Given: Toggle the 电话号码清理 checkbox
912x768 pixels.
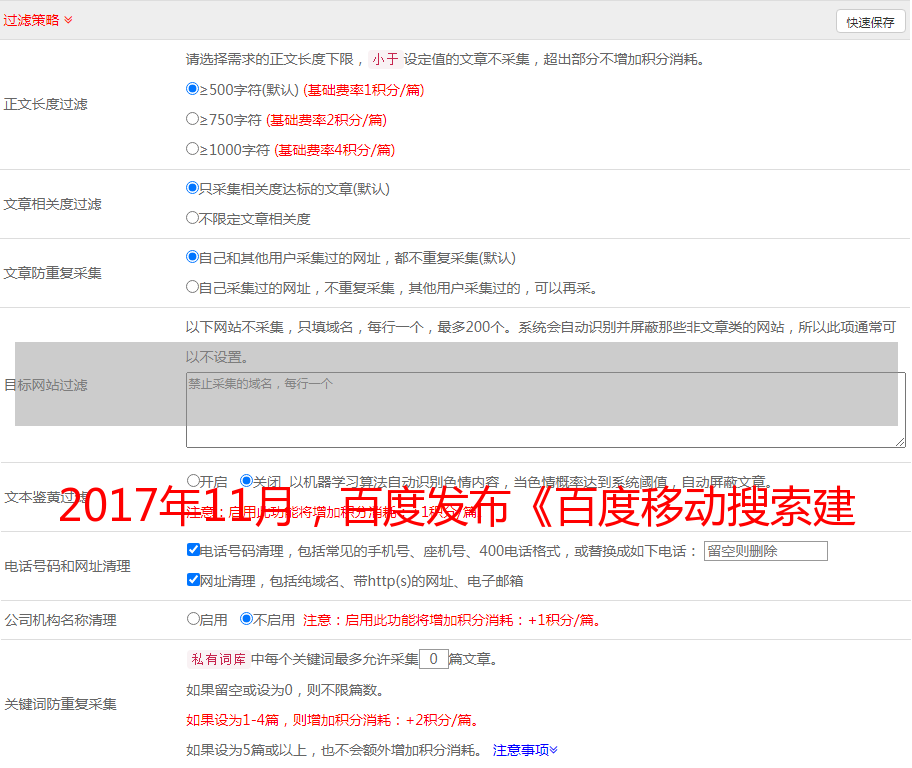Looking at the screenshot, I should coord(193,550).
